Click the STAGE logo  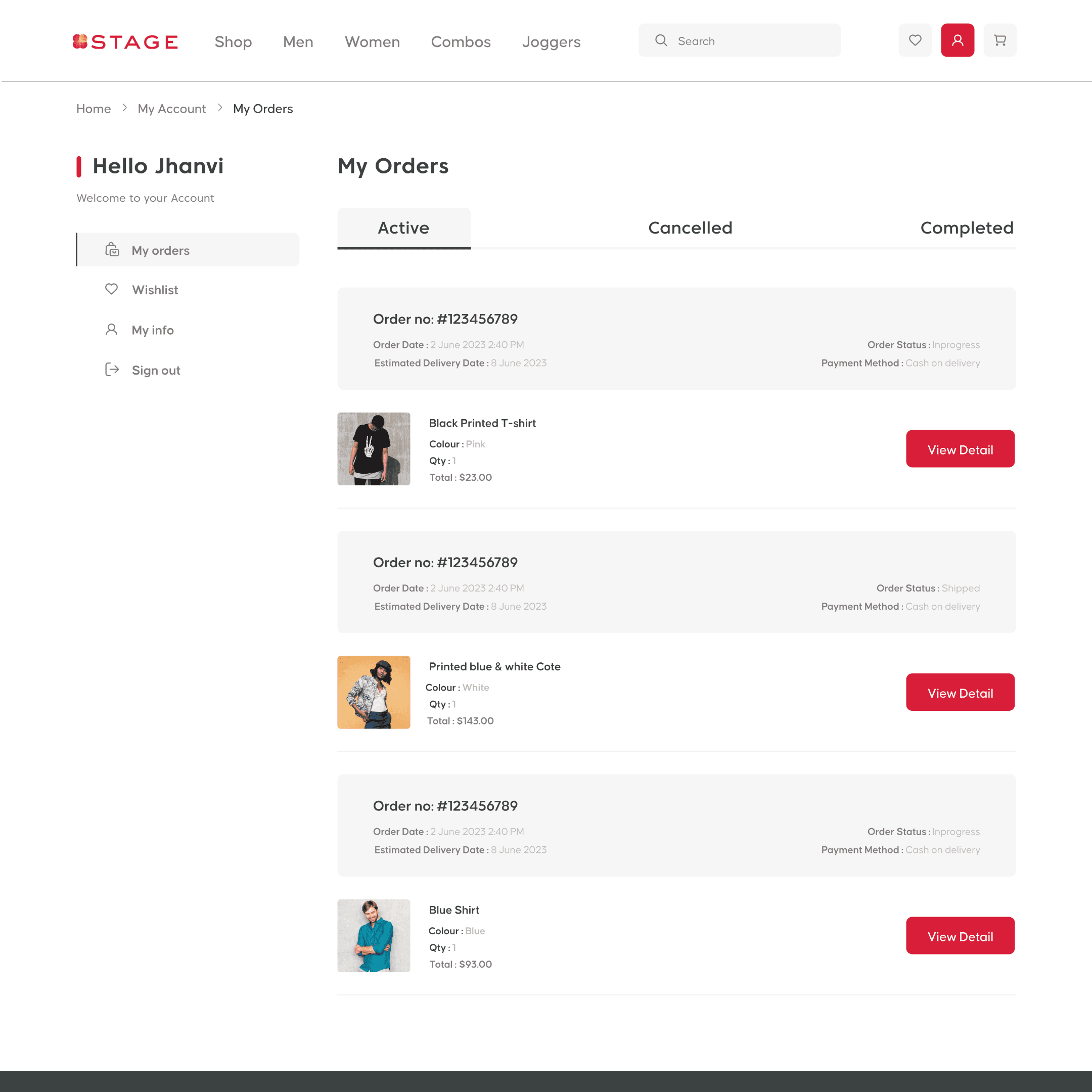point(125,41)
